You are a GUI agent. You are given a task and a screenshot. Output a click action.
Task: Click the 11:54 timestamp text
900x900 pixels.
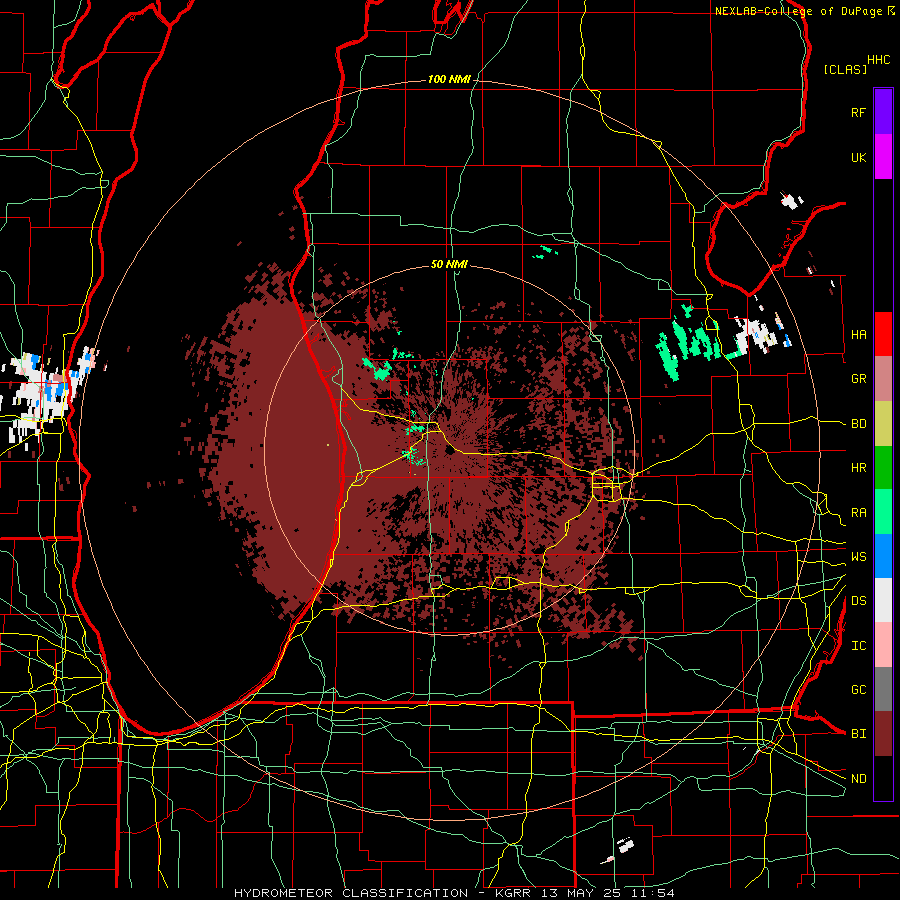654,893
